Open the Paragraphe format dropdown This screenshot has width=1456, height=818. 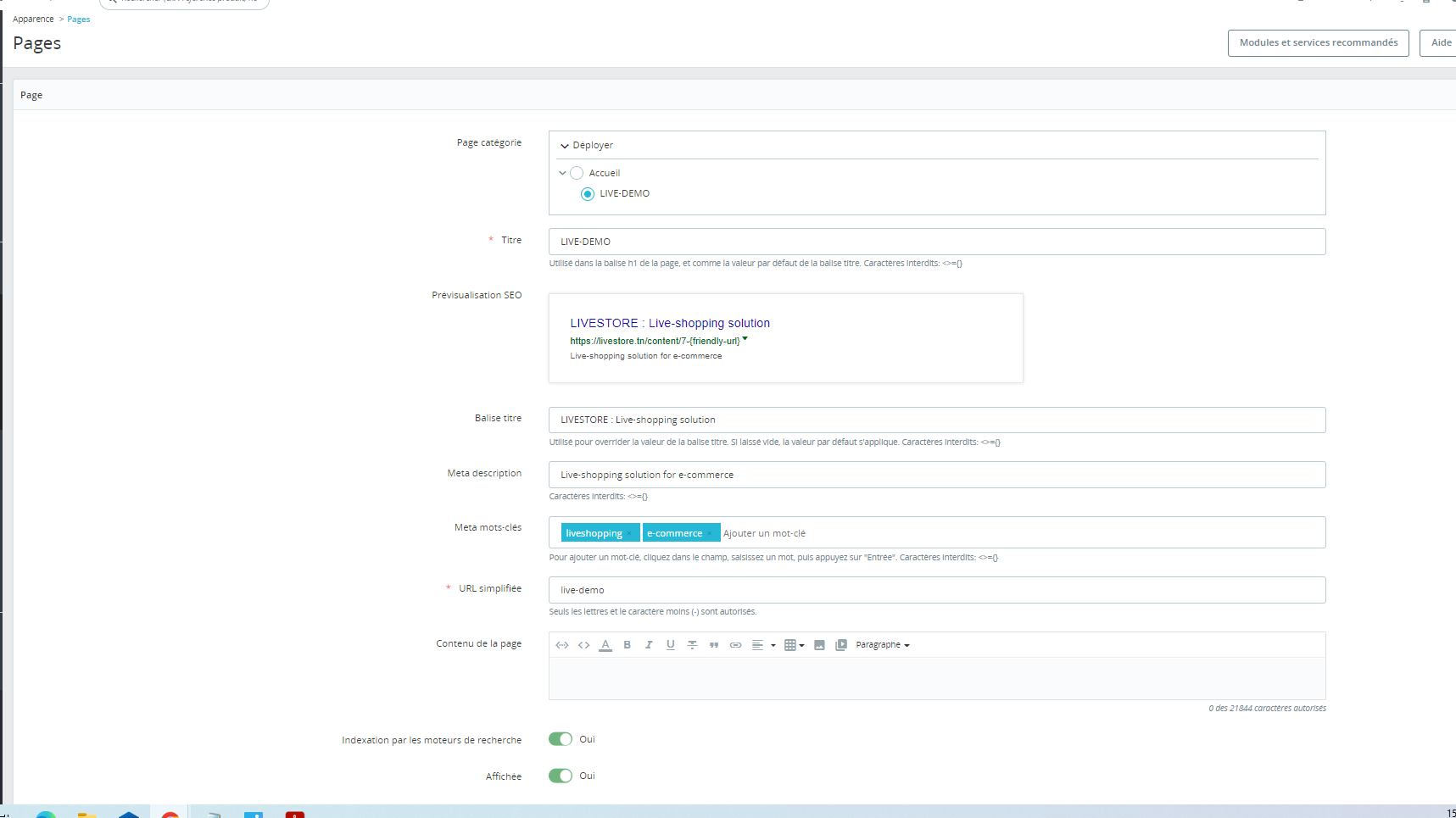(x=883, y=645)
